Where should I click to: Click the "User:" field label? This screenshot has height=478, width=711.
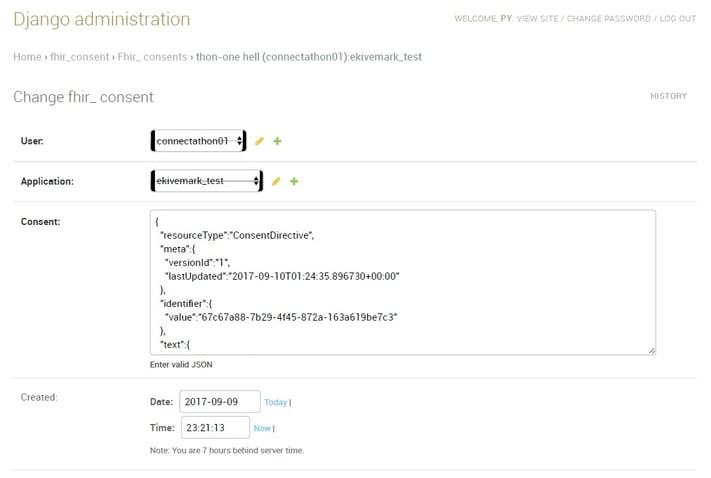pos(32,141)
